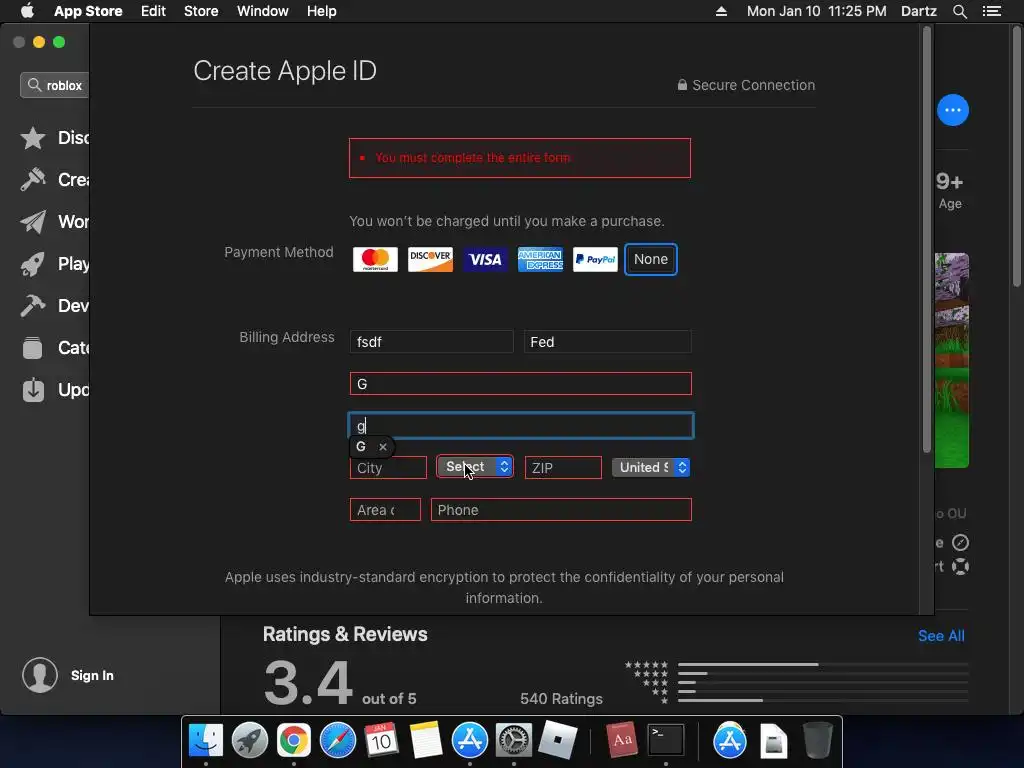This screenshot has width=1024, height=768.
Task: Click the street address field containing G
Action: 520,383
